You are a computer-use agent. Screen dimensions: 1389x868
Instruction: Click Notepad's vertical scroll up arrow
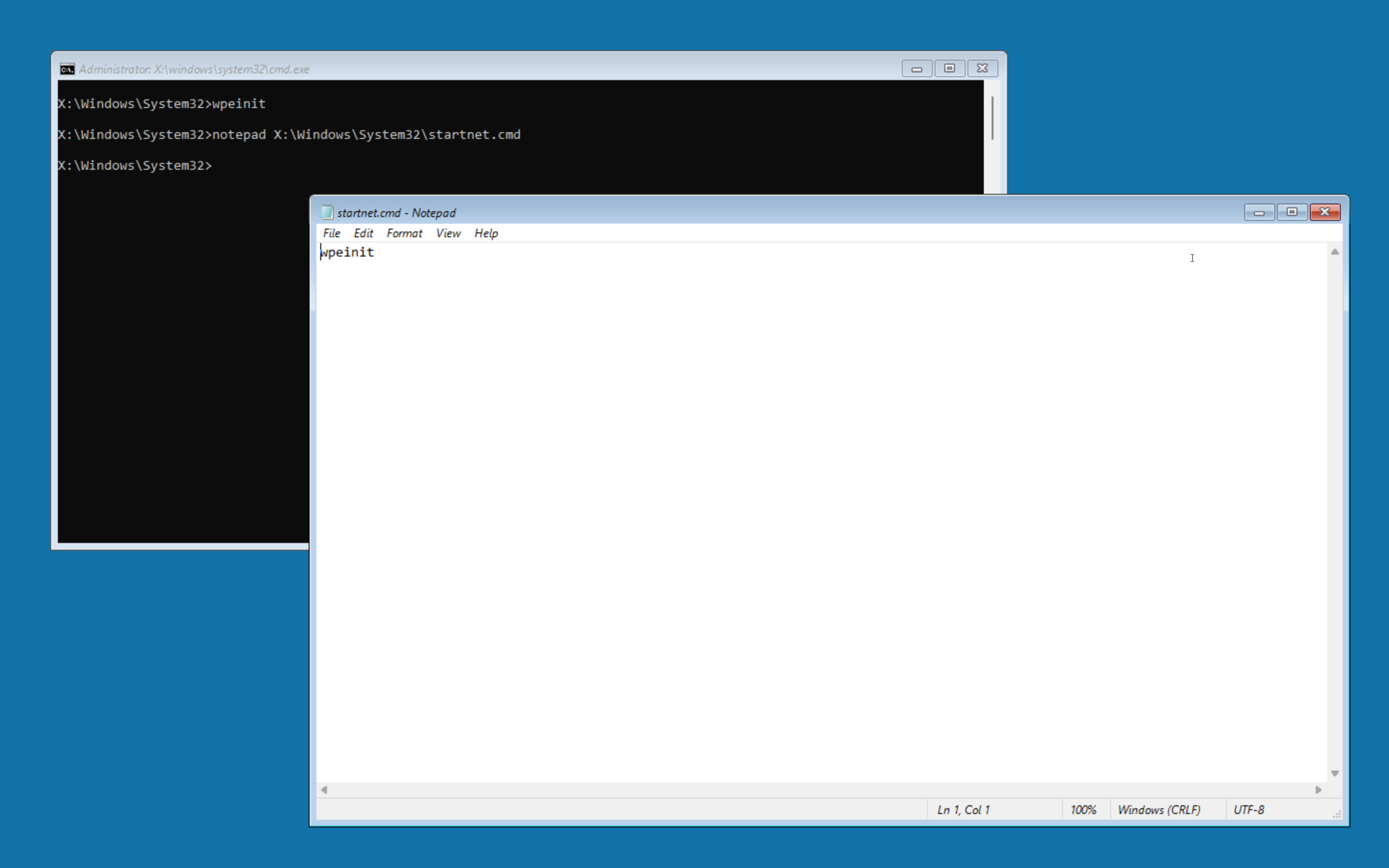pyautogui.click(x=1335, y=252)
